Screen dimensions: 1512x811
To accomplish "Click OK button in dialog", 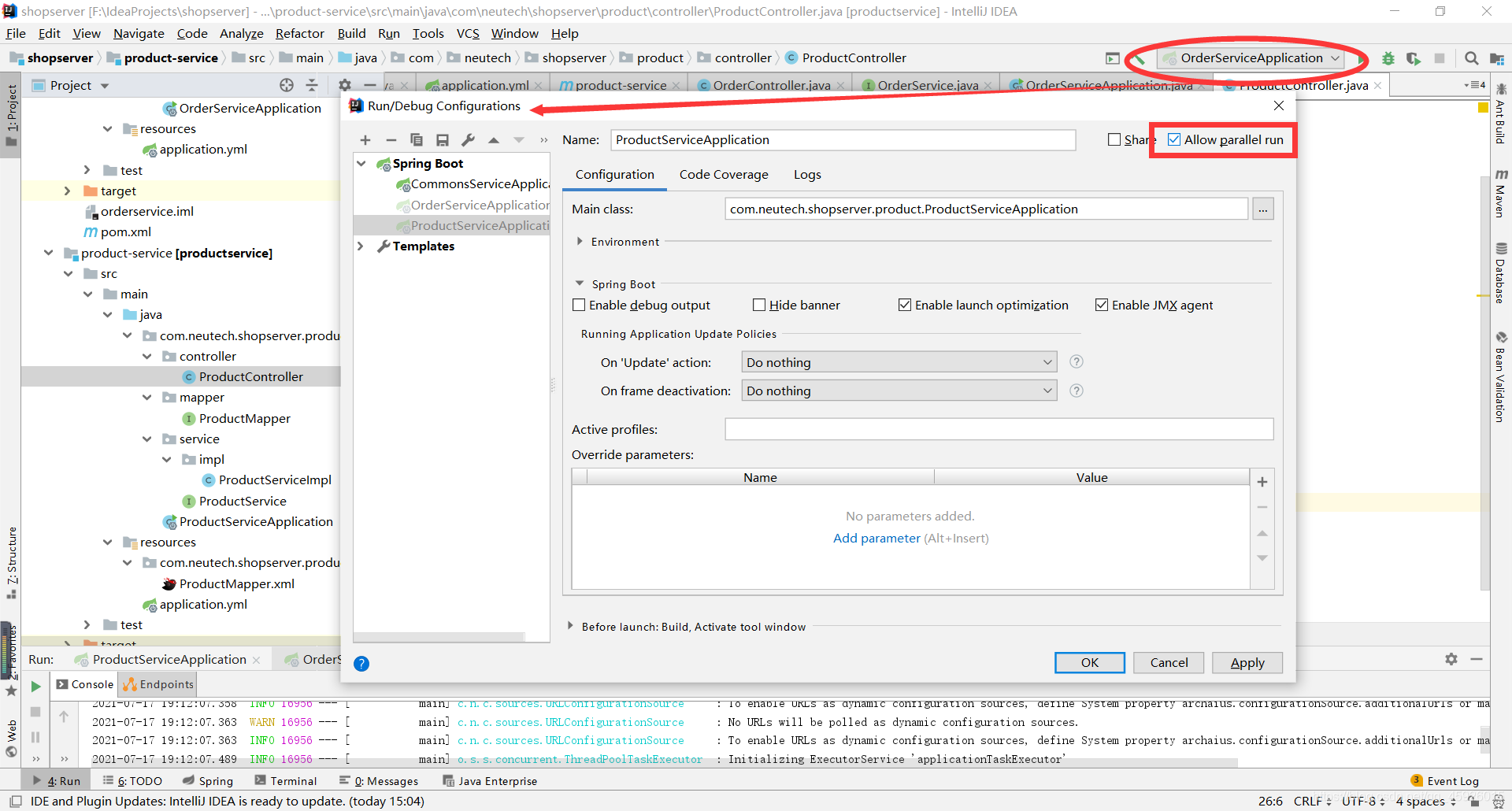I will point(1090,662).
